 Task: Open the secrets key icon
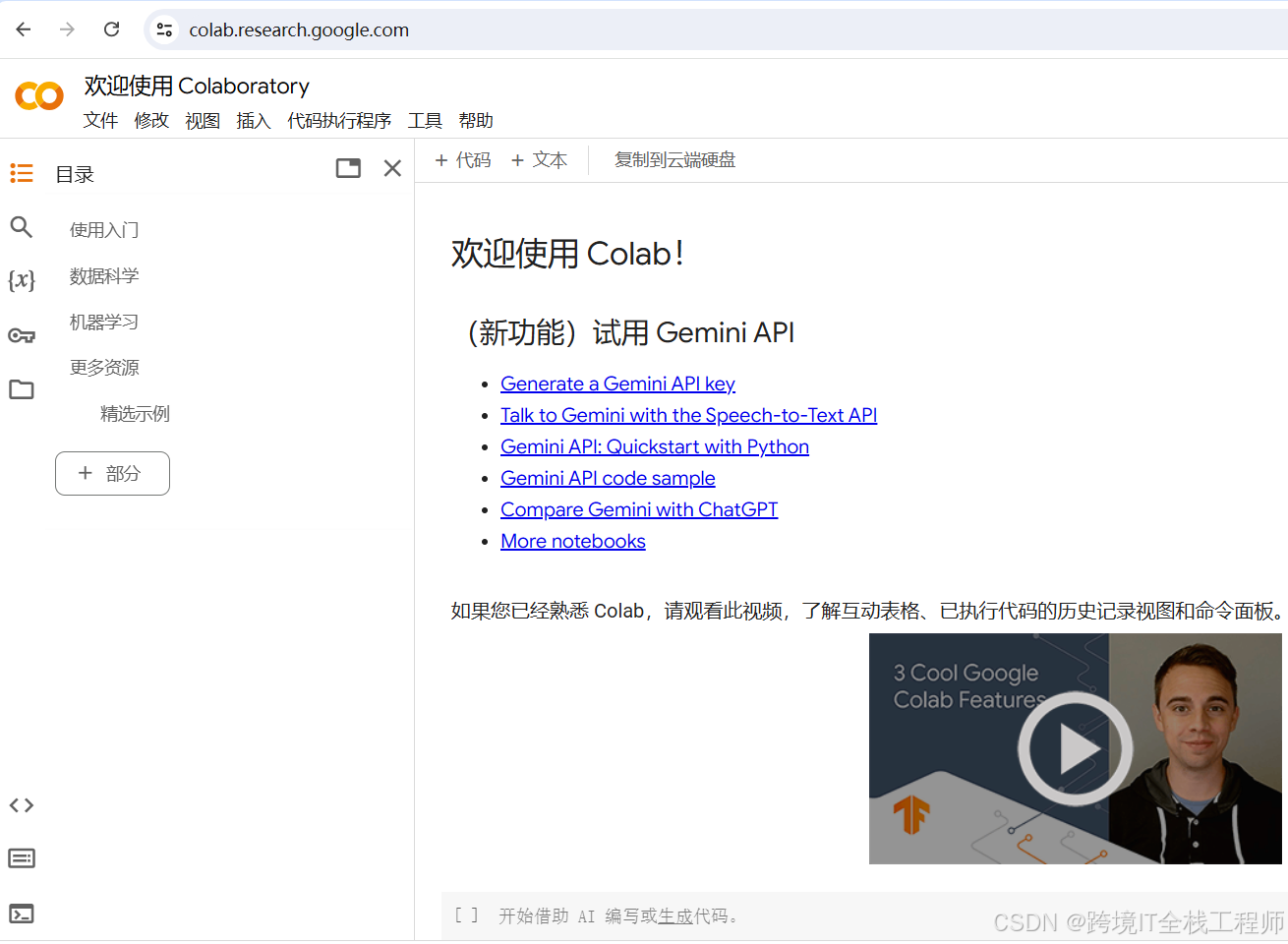point(22,335)
